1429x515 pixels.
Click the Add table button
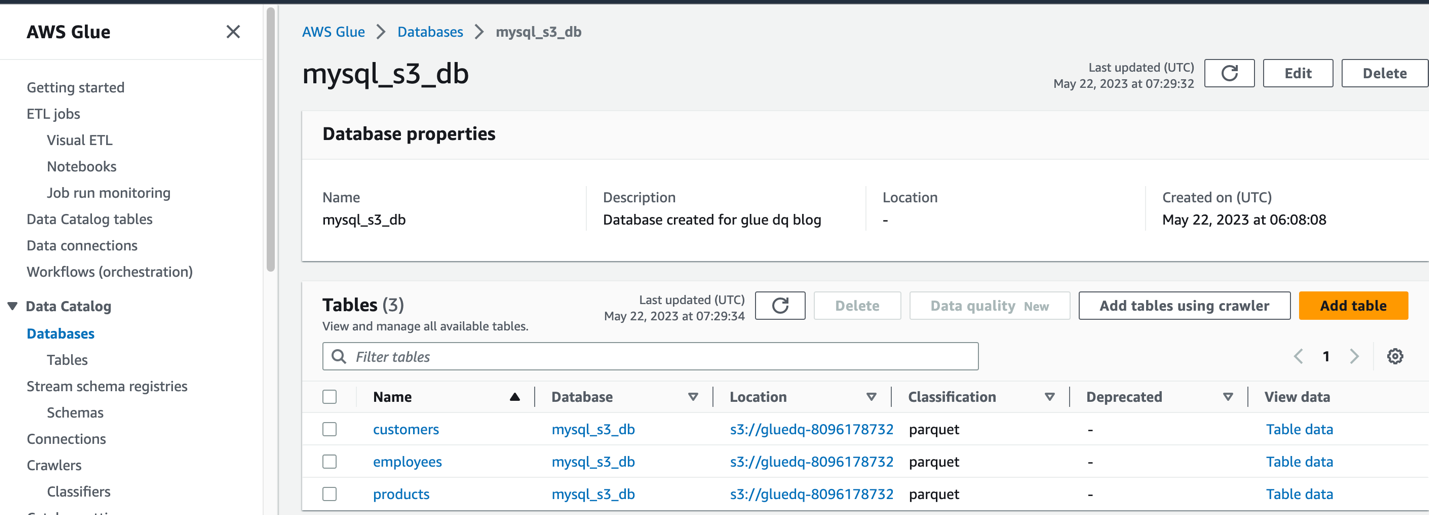(1352, 306)
